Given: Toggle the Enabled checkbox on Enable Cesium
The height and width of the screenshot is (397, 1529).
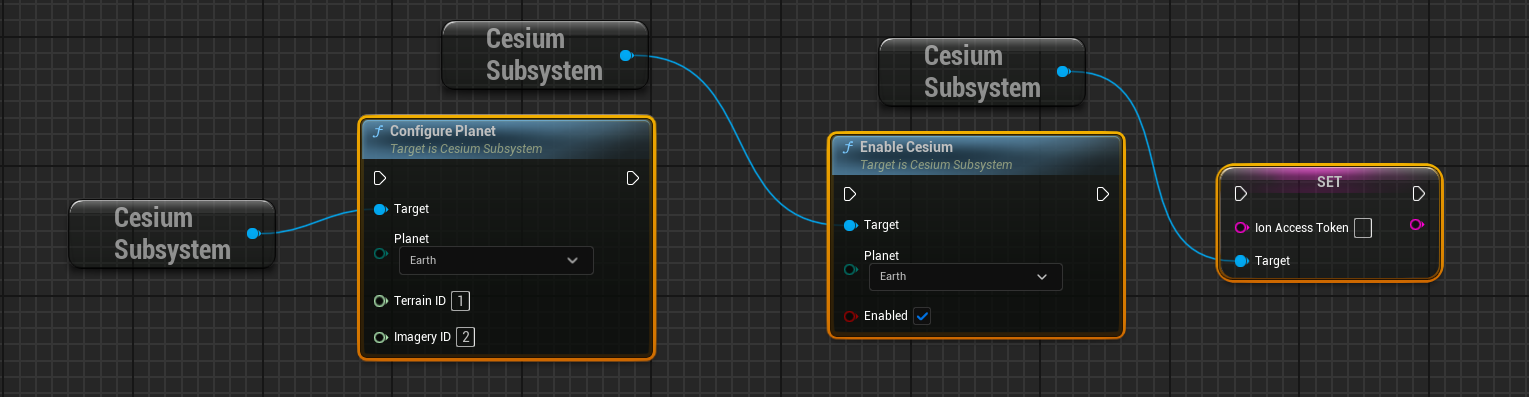Looking at the screenshot, I should pos(923,316).
